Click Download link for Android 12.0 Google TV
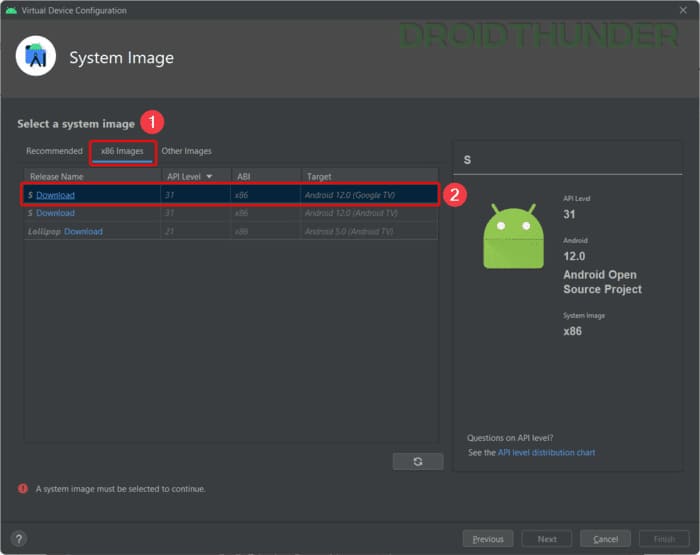Viewport: 700px width, 555px height. pyautogui.click(x=55, y=195)
